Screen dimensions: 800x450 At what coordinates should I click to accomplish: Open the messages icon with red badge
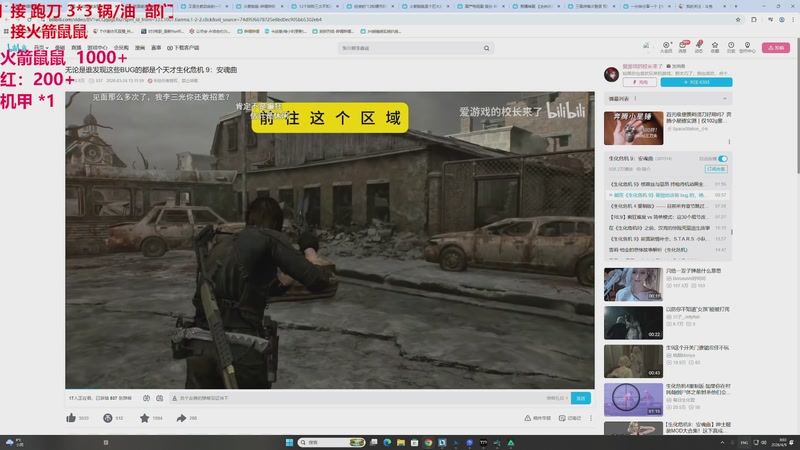click(683, 47)
